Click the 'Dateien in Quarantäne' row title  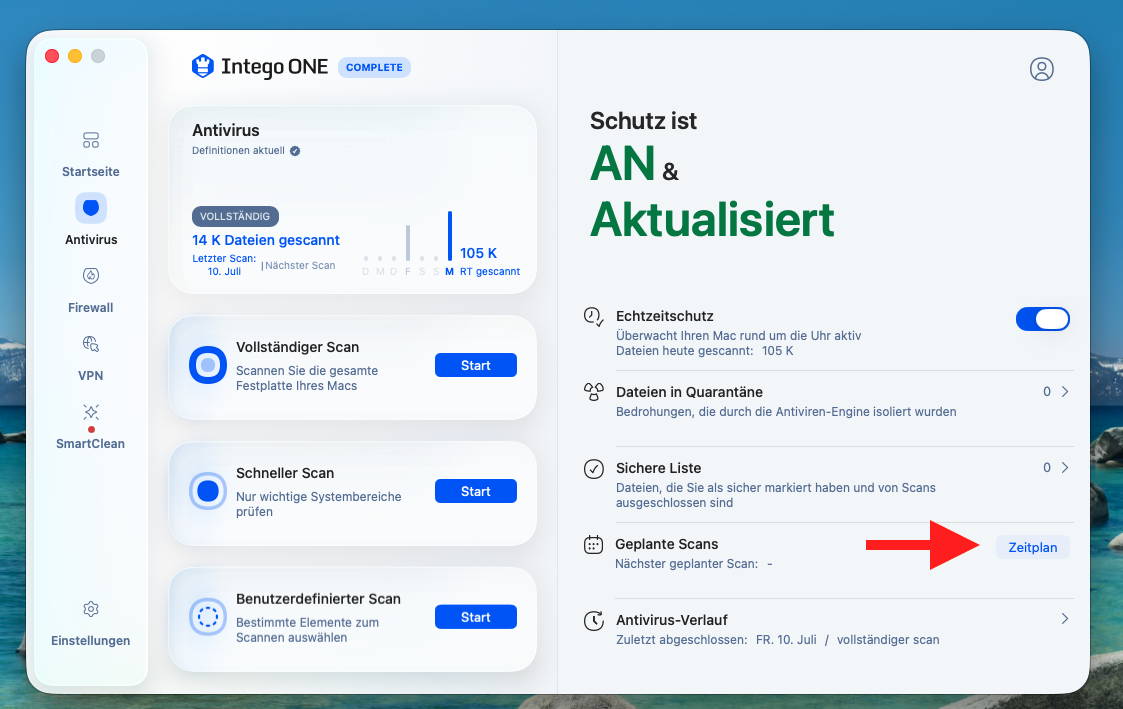pos(689,392)
